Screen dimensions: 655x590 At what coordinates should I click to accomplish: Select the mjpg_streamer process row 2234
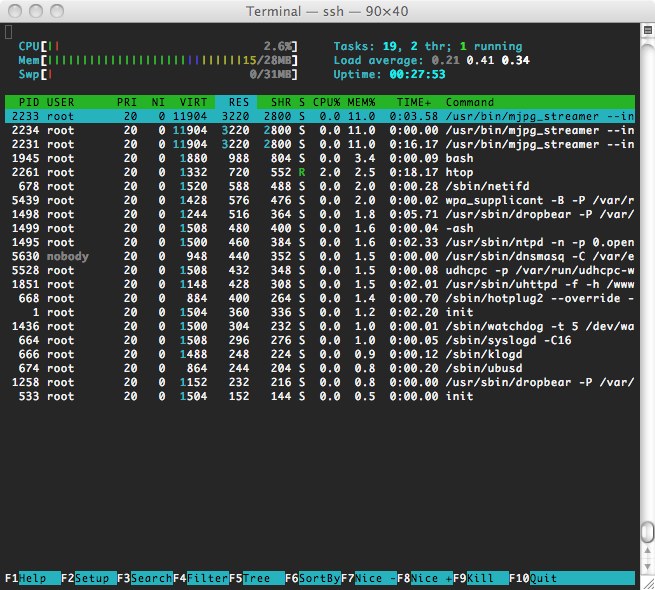pyautogui.click(x=320, y=130)
